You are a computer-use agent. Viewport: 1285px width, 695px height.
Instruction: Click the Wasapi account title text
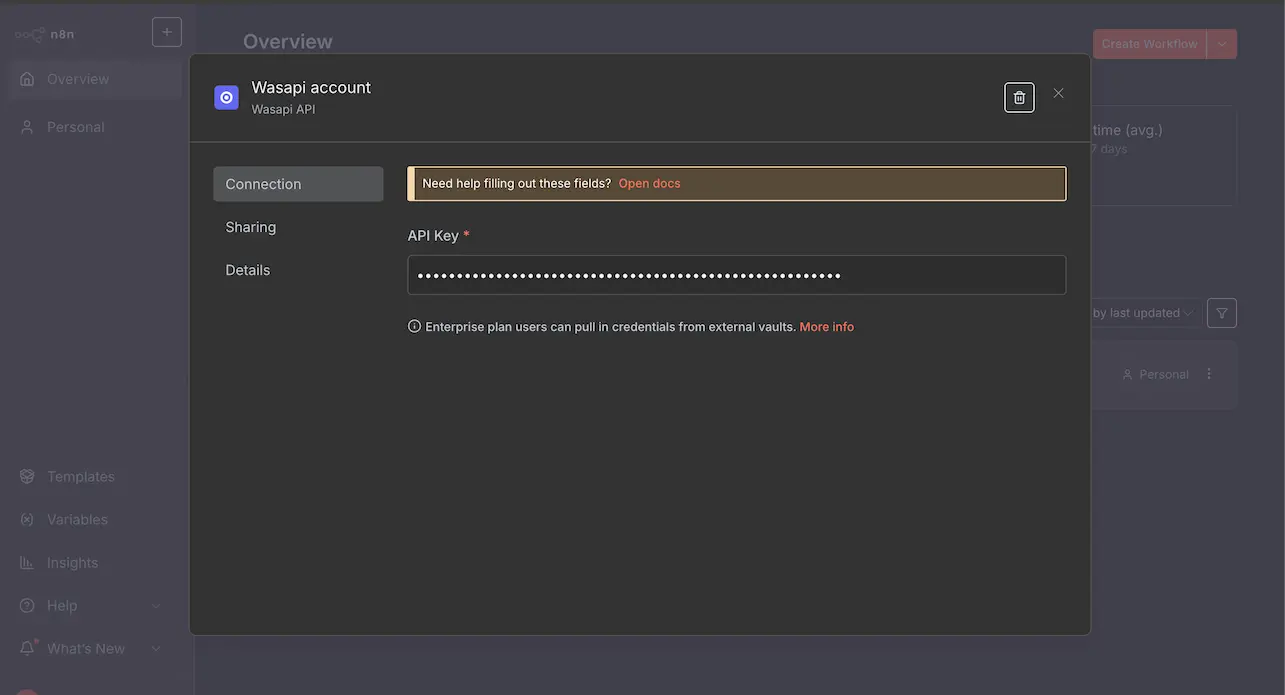(x=311, y=87)
